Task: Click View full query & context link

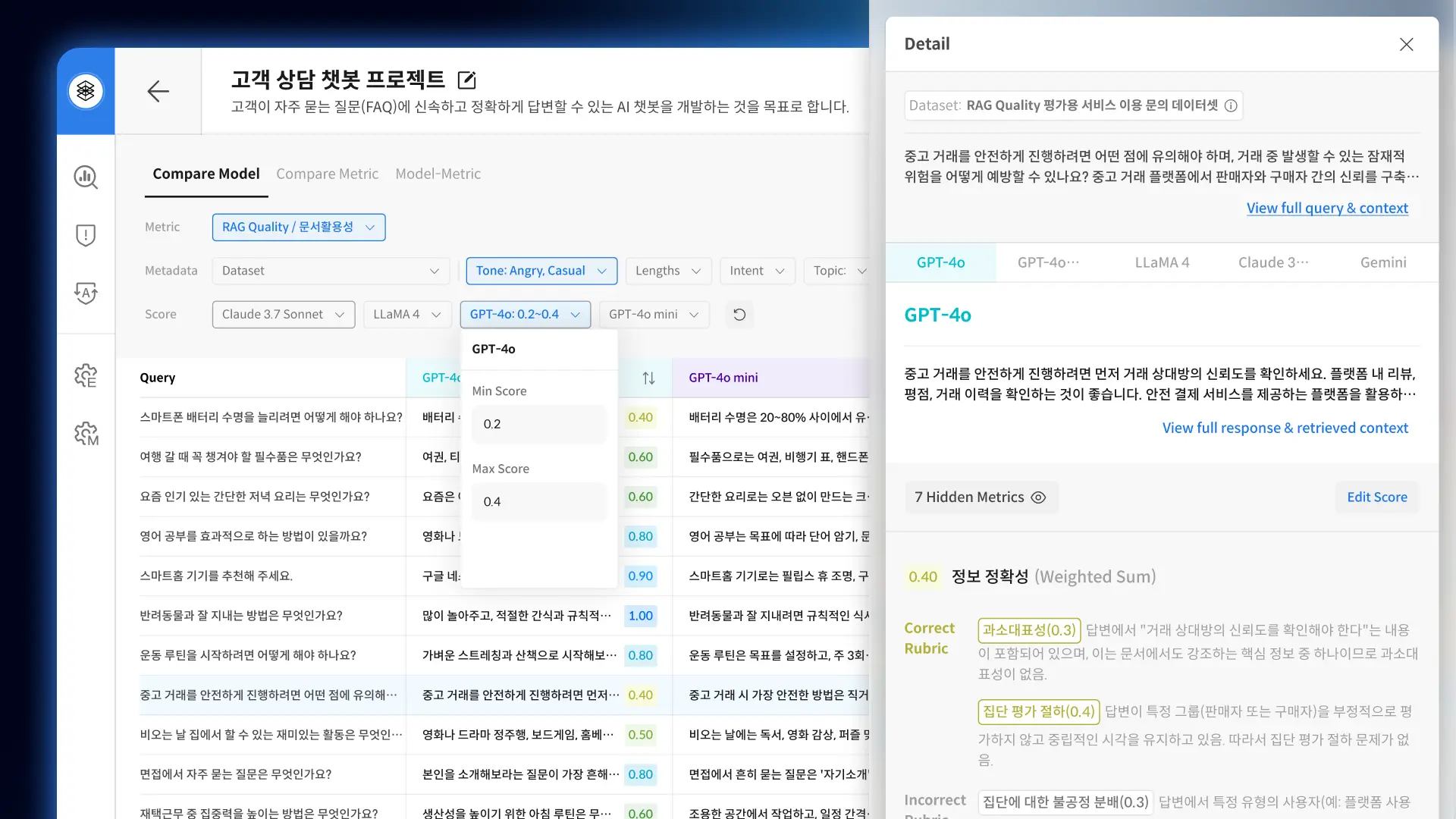Action: coord(1327,208)
